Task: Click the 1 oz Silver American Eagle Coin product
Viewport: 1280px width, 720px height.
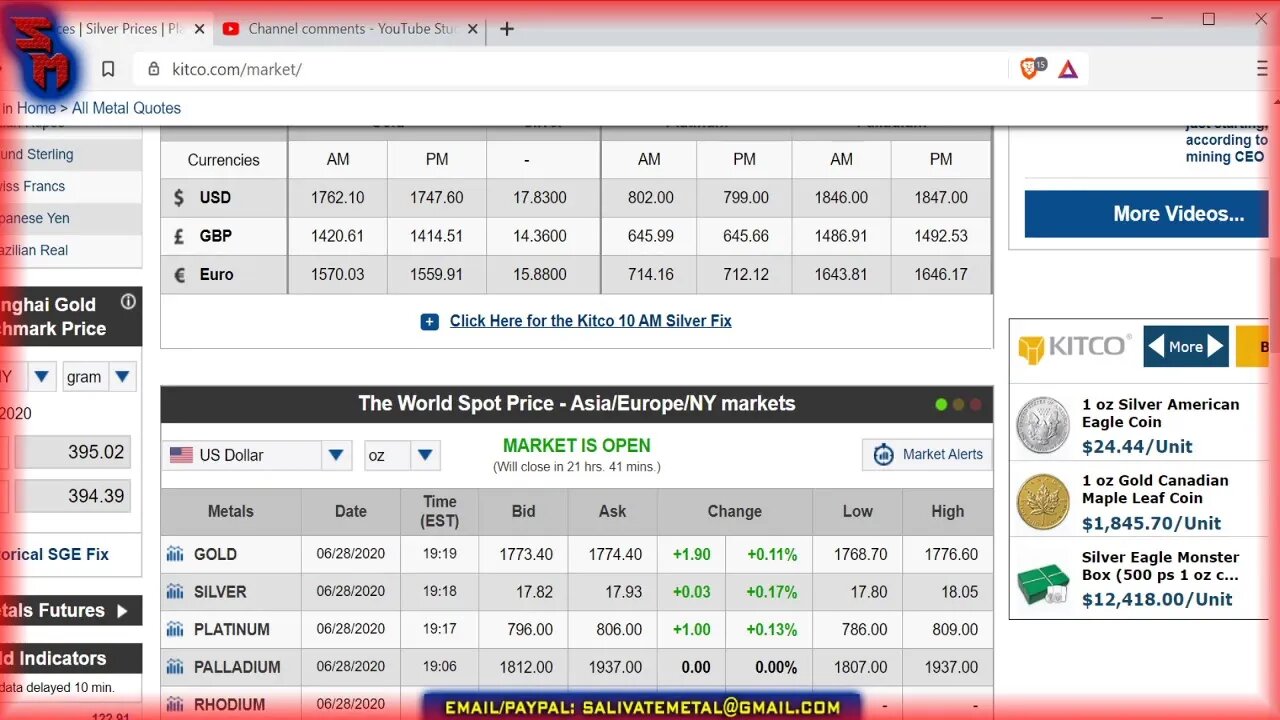Action: [1160, 413]
